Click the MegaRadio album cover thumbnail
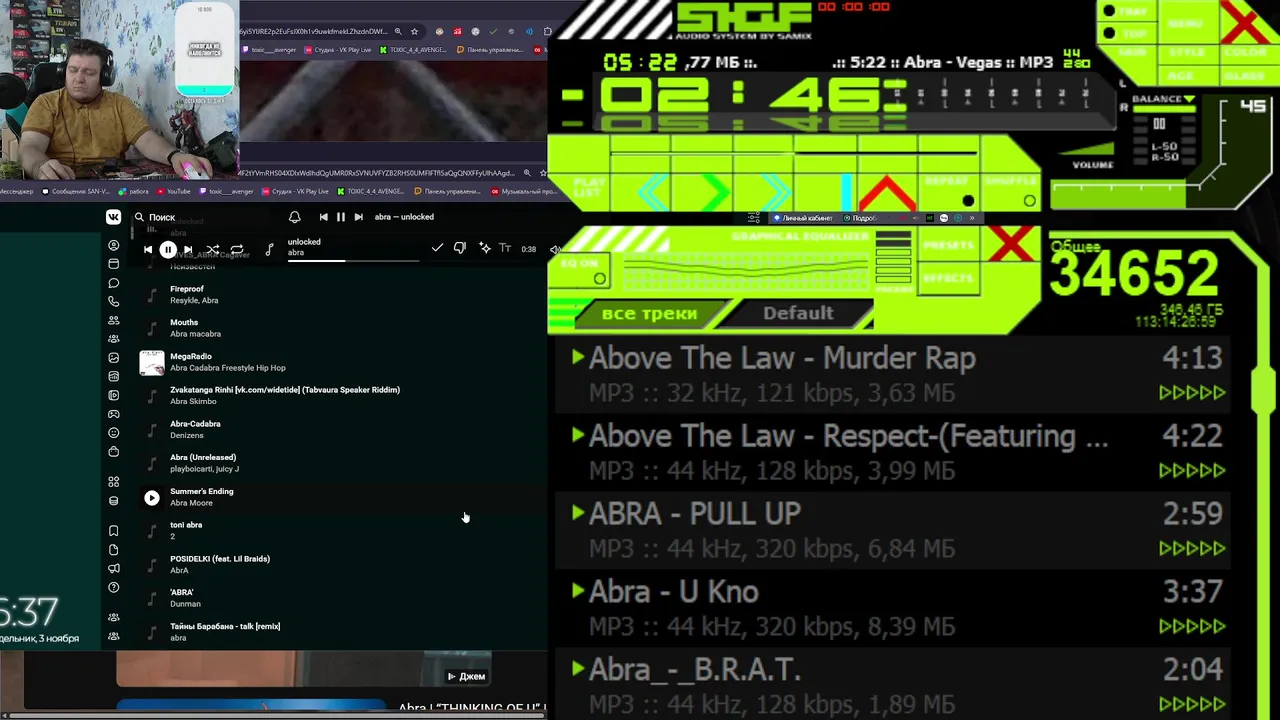 tap(152, 362)
